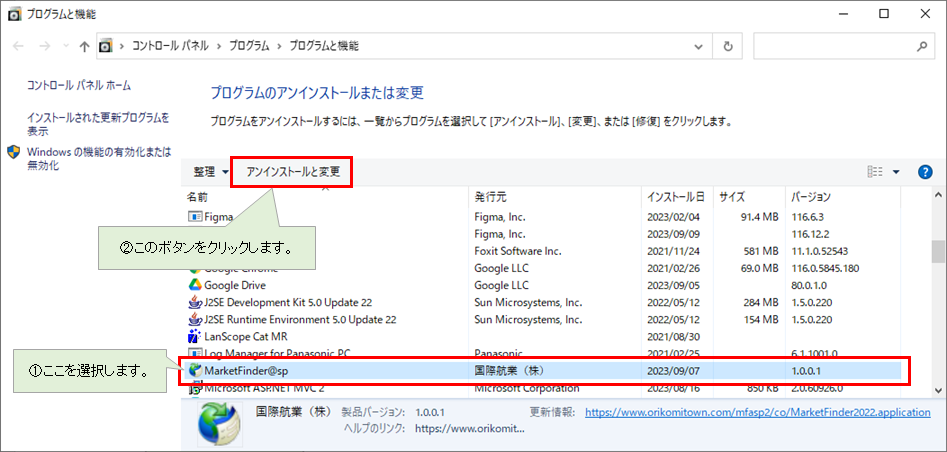The height and width of the screenshot is (452, 947).
Task: Click the アンインストールと変更 button
Action: pyautogui.click(x=293, y=172)
